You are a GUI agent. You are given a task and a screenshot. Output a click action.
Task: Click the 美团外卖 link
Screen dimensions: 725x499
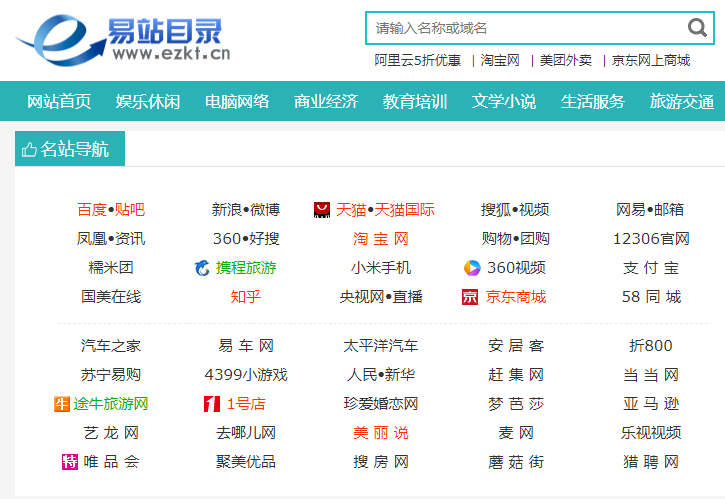pyautogui.click(x=566, y=61)
